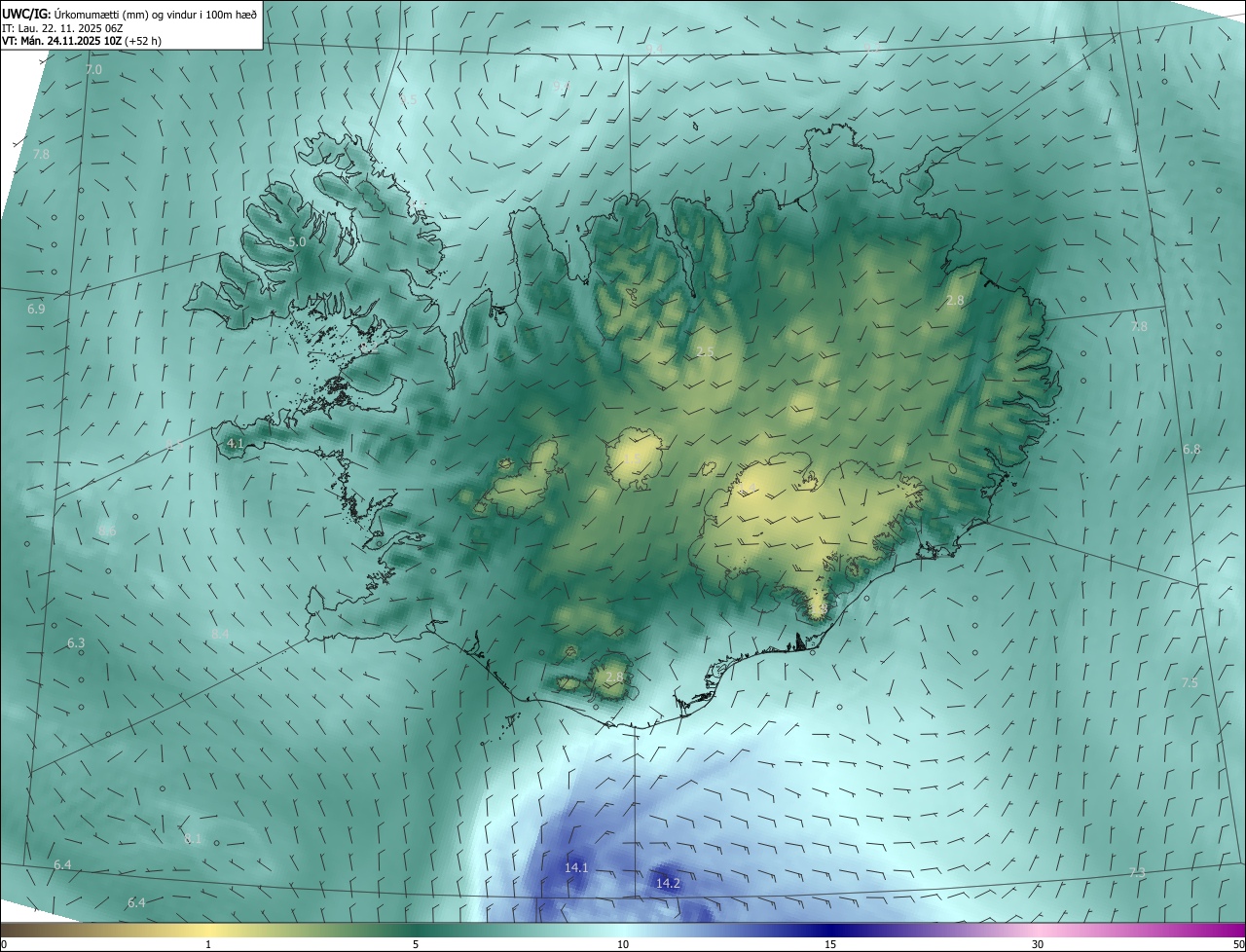Select the 5 tick on the color scale
This screenshot has width=1246, height=952.
(416, 944)
